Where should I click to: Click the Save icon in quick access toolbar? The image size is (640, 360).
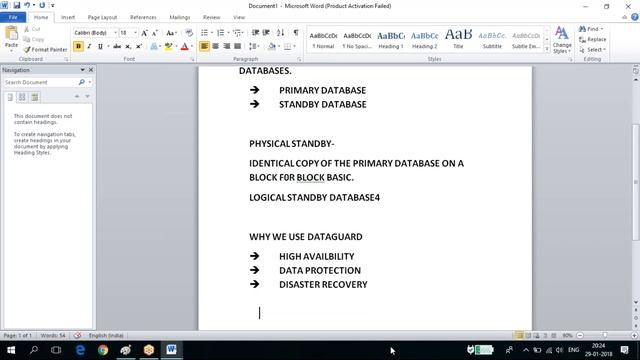pos(17,5)
